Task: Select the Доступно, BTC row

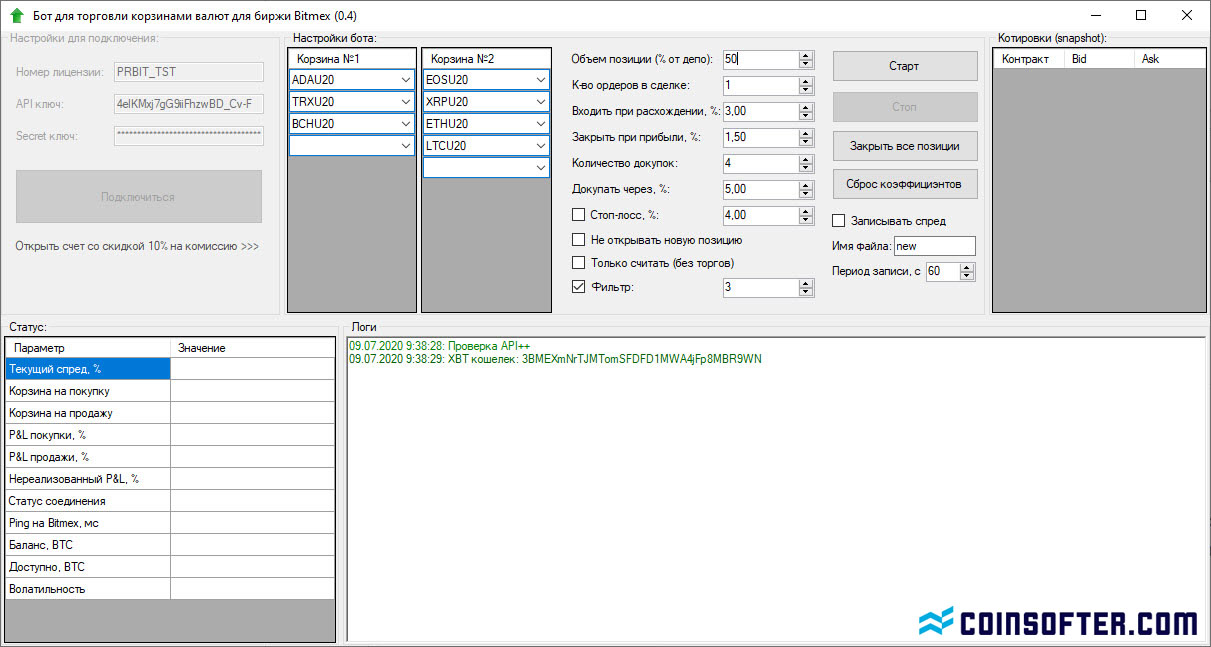Action: tap(170, 567)
